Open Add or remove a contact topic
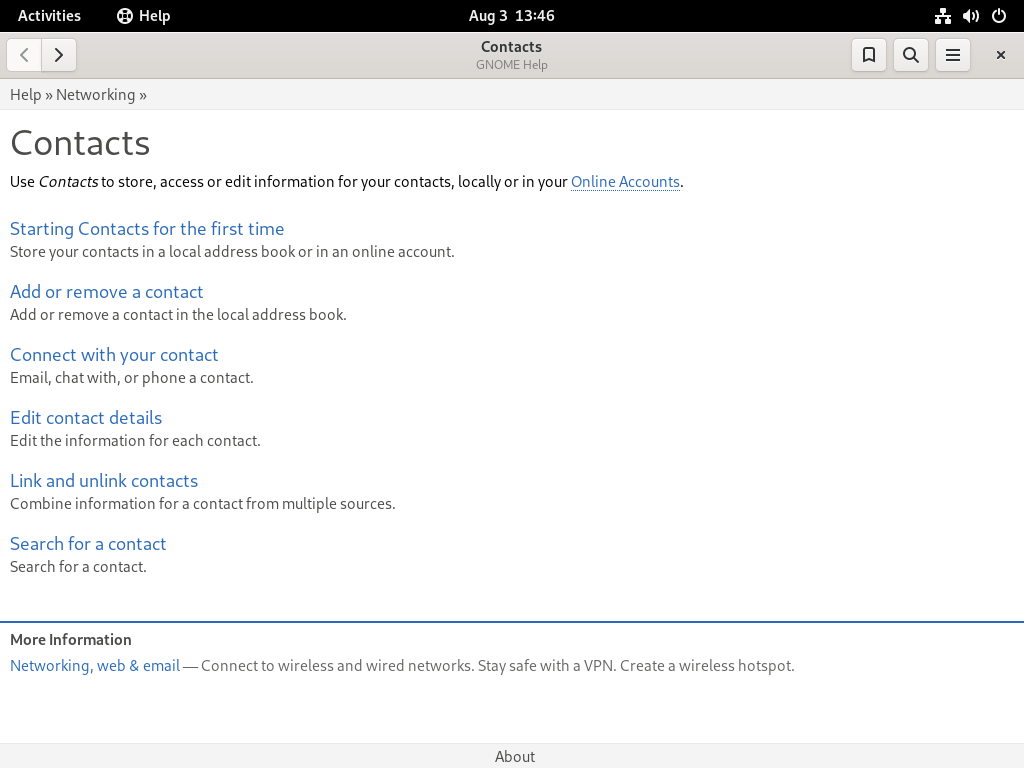The width and height of the screenshot is (1024, 768). (x=106, y=291)
